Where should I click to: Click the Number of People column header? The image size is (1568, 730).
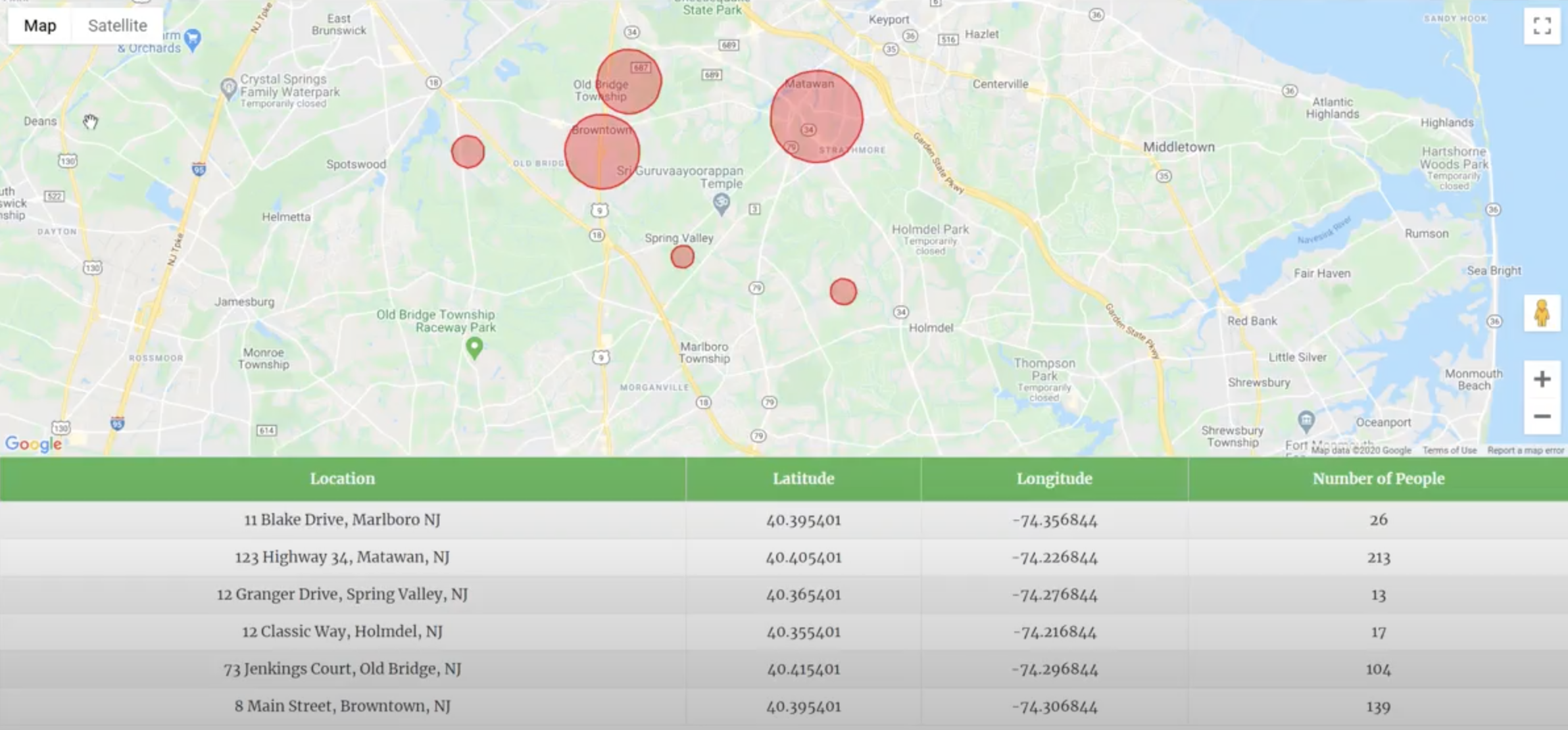[x=1378, y=479]
